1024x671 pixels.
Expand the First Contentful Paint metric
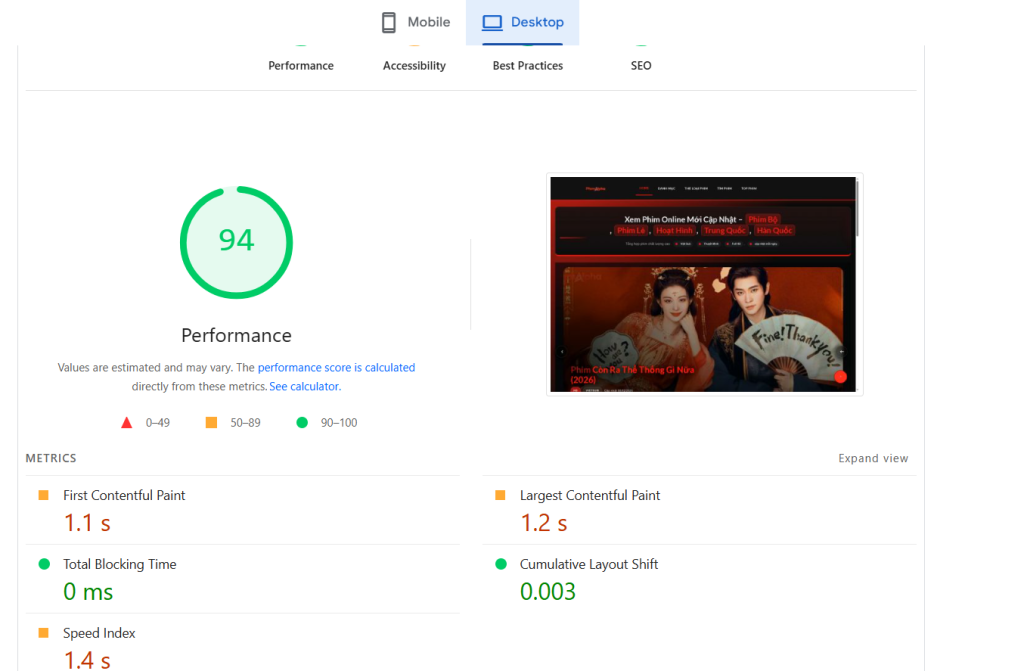point(124,495)
